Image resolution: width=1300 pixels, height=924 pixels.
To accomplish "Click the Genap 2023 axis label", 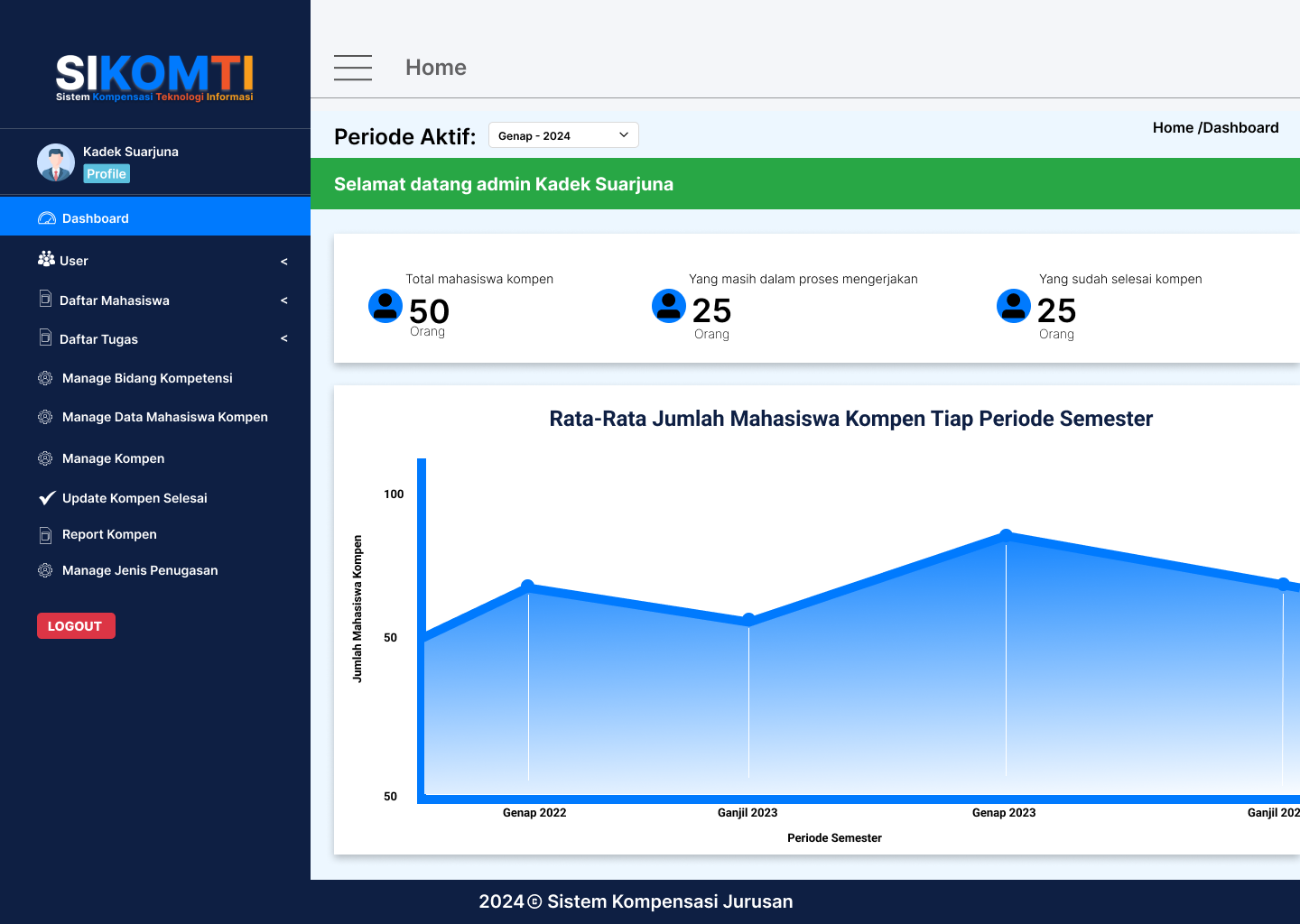I will [1004, 813].
